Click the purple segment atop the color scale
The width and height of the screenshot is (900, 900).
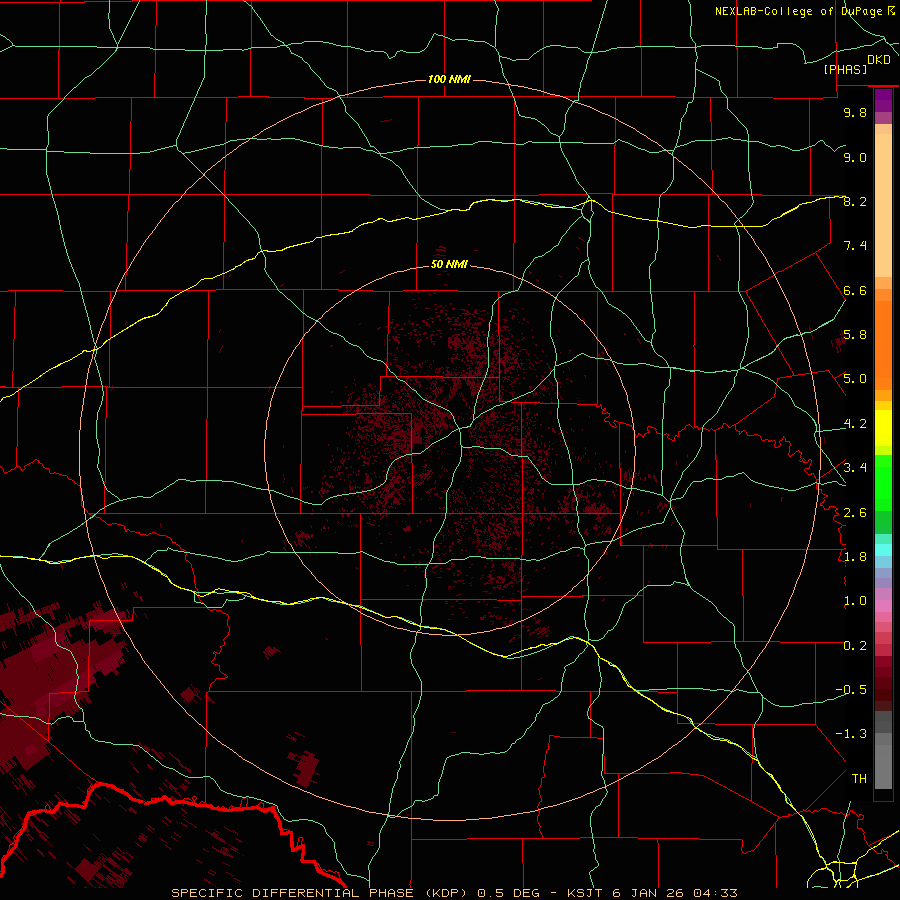tap(883, 100)
